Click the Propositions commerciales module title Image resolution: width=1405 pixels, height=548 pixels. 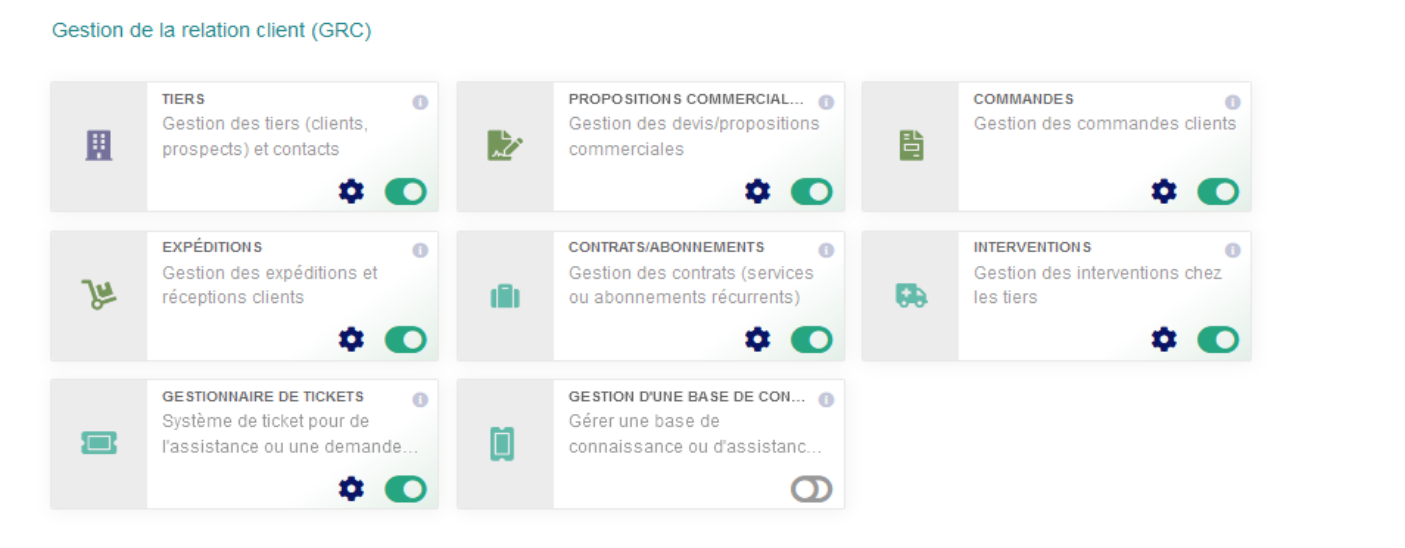pos(686,99)
